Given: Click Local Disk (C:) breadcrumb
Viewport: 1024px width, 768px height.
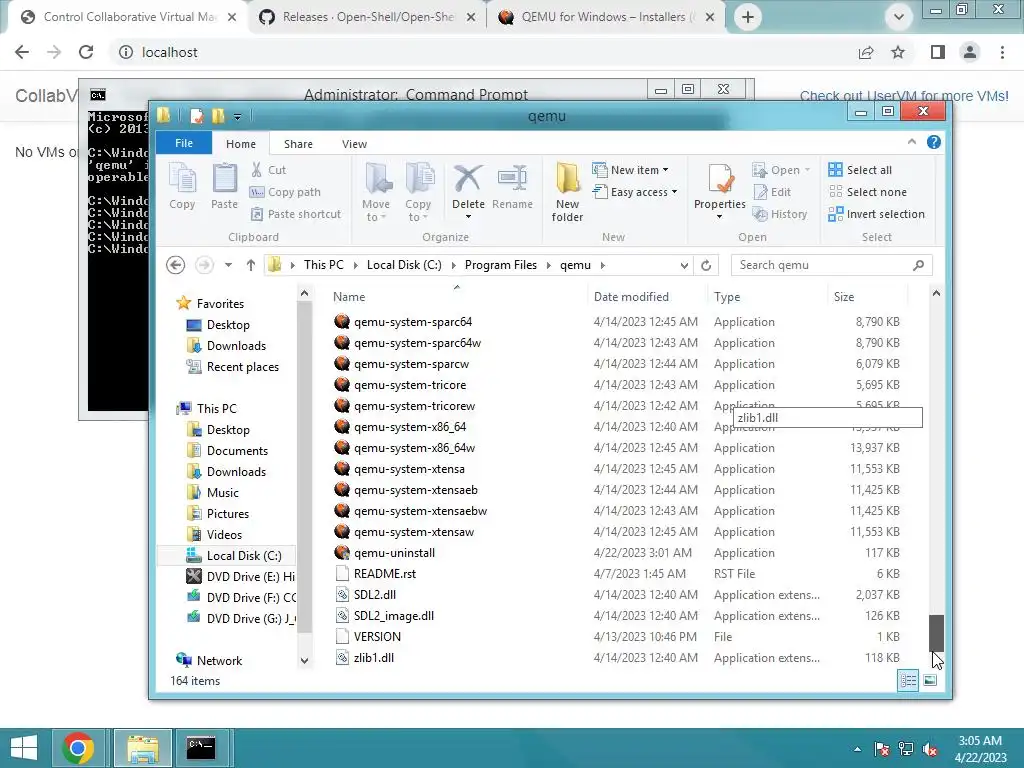Looking at the screenshot, I should [404, 265].
